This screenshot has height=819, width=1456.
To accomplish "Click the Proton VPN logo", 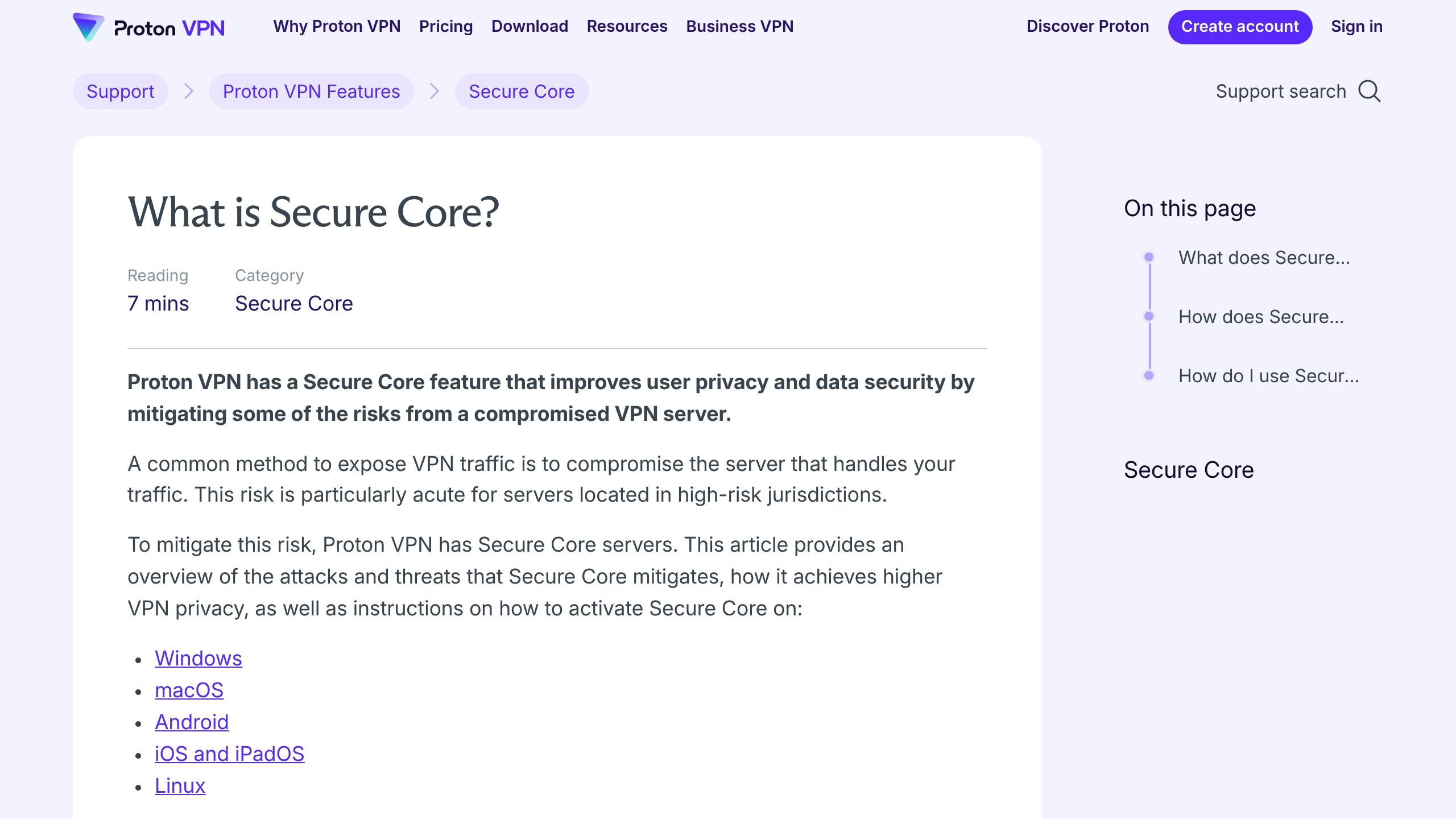I will point(149,27).
